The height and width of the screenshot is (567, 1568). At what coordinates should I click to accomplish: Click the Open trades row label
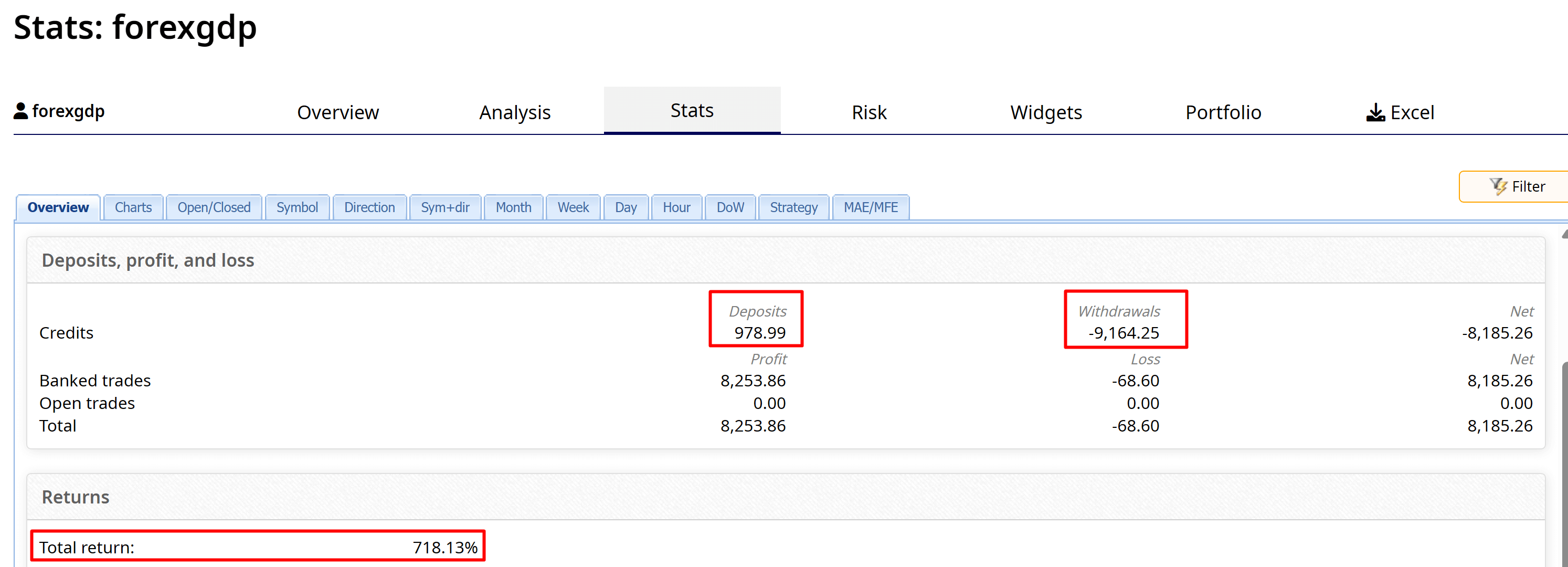coord(87,403)
